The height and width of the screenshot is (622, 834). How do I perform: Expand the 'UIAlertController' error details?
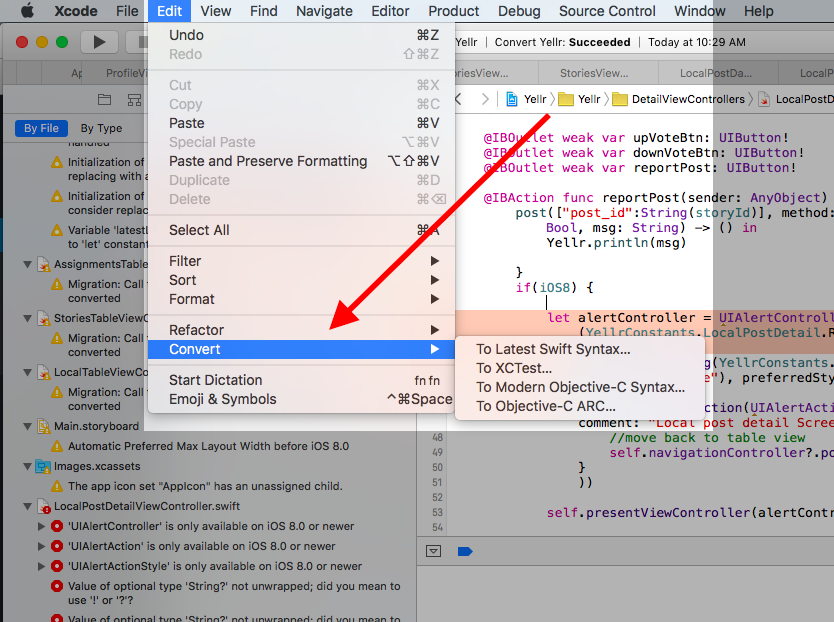click(41, 526)
